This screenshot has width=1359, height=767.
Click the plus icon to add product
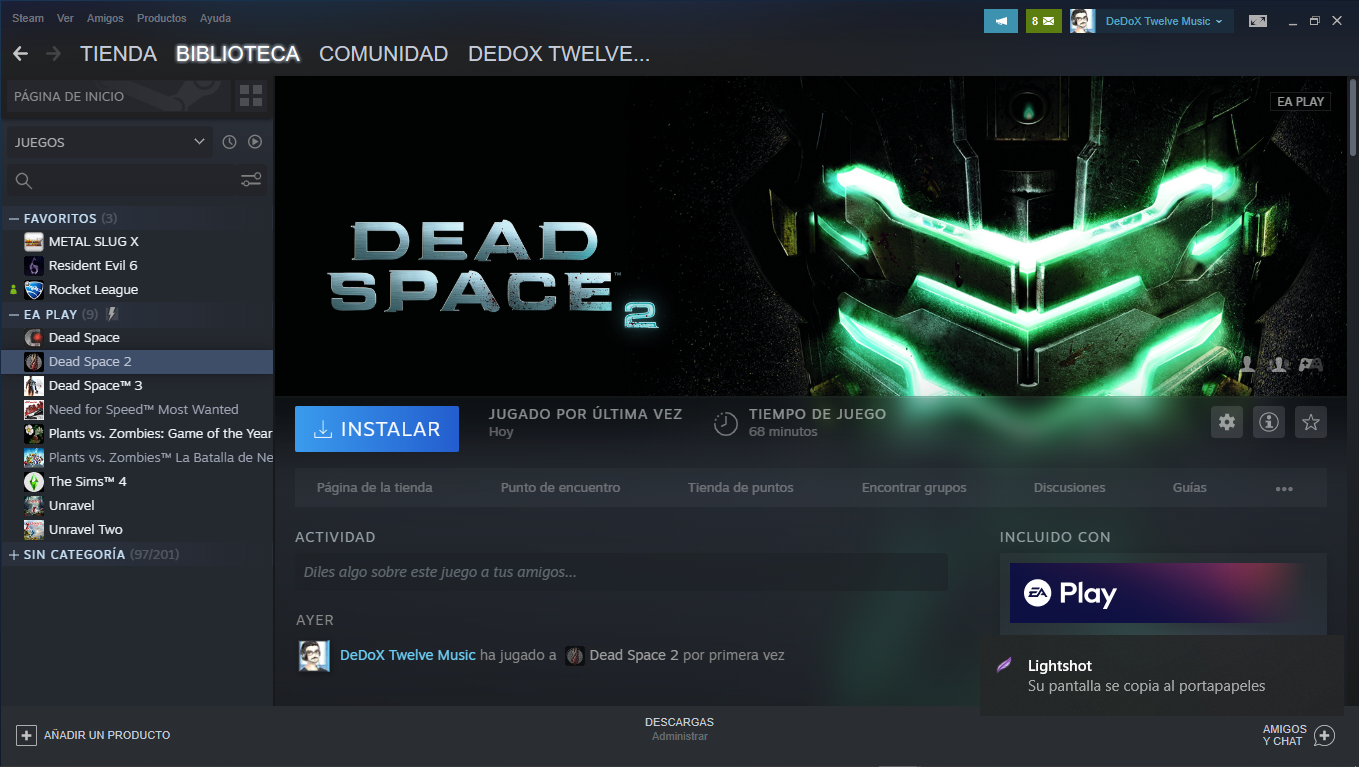pos(26,735)
